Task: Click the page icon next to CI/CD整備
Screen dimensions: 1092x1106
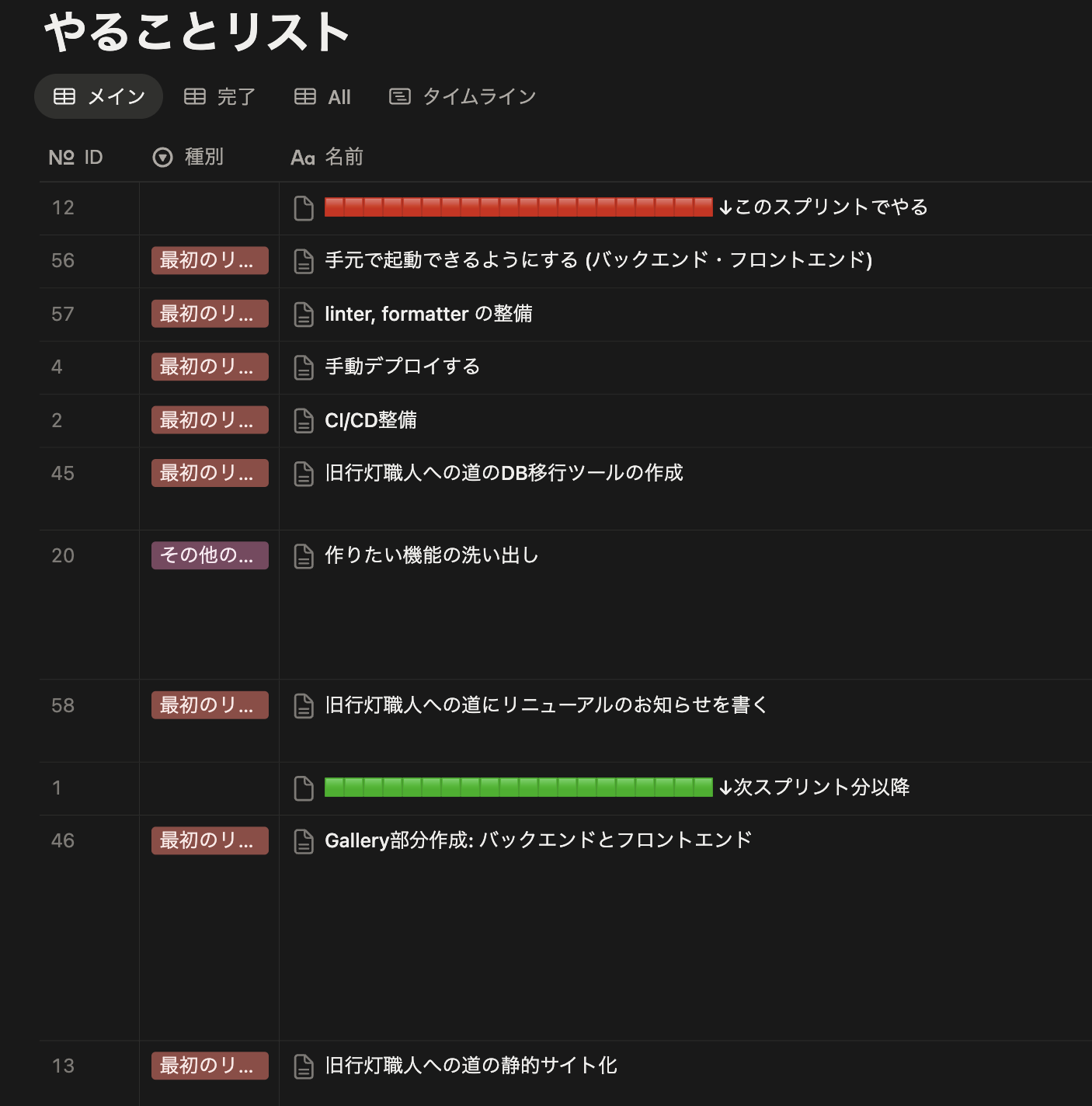Action: click(x=304, y=421)
